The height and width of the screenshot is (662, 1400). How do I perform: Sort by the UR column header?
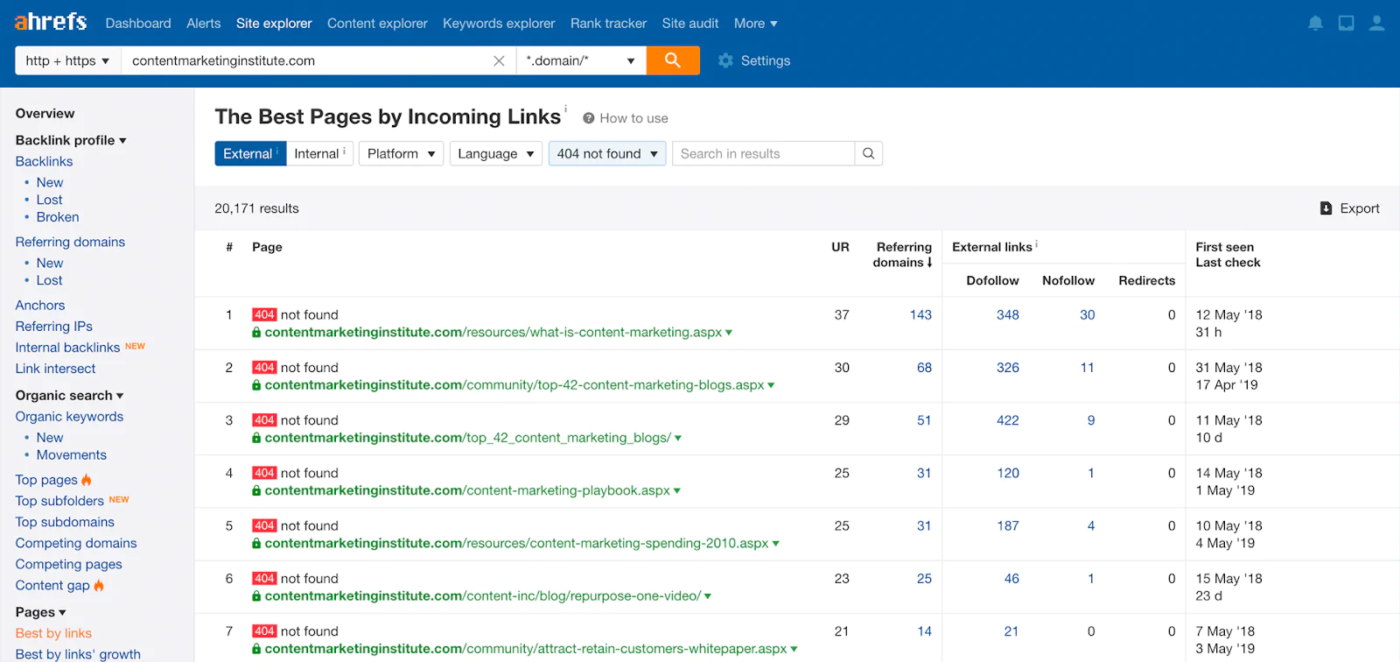coord(840,247)
